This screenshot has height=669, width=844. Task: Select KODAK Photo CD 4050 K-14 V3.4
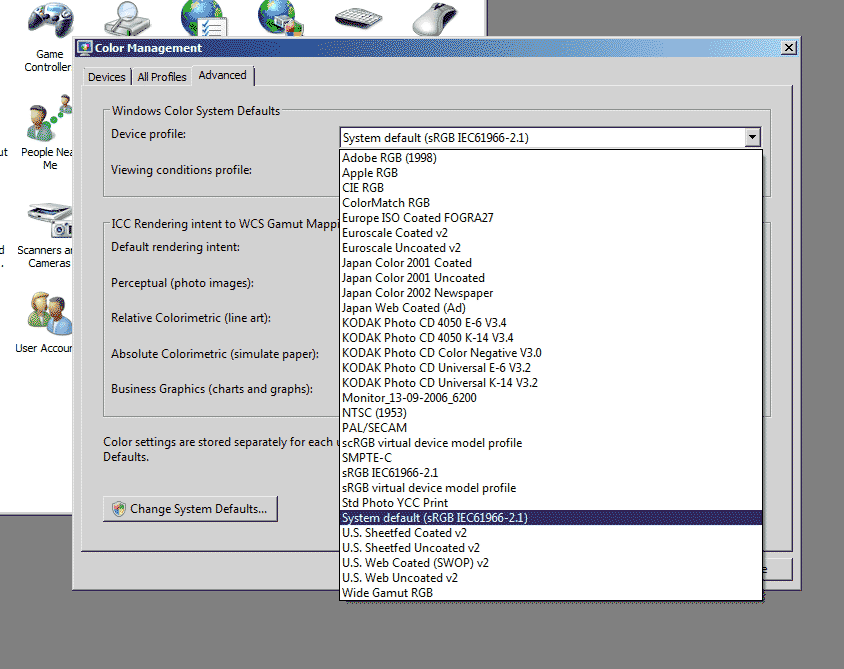point(551,338)
